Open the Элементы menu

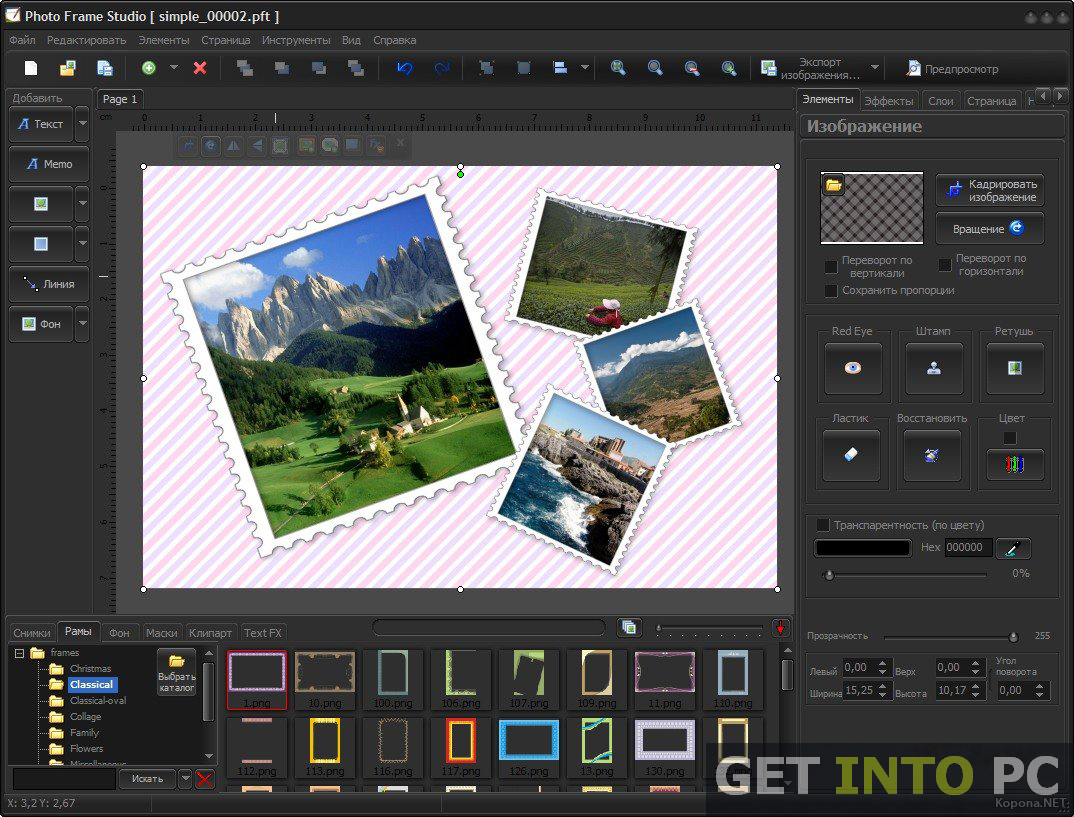click(164, 40)
